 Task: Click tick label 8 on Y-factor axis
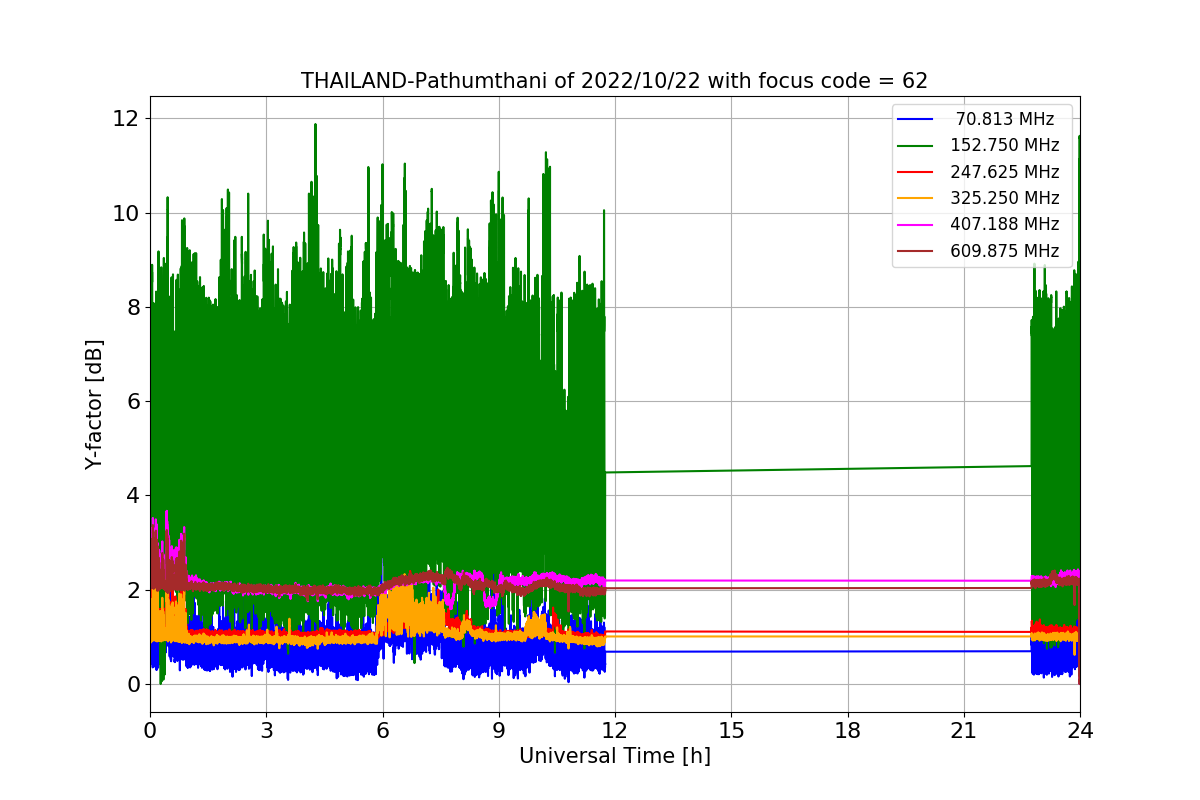[x=133, y=307]
